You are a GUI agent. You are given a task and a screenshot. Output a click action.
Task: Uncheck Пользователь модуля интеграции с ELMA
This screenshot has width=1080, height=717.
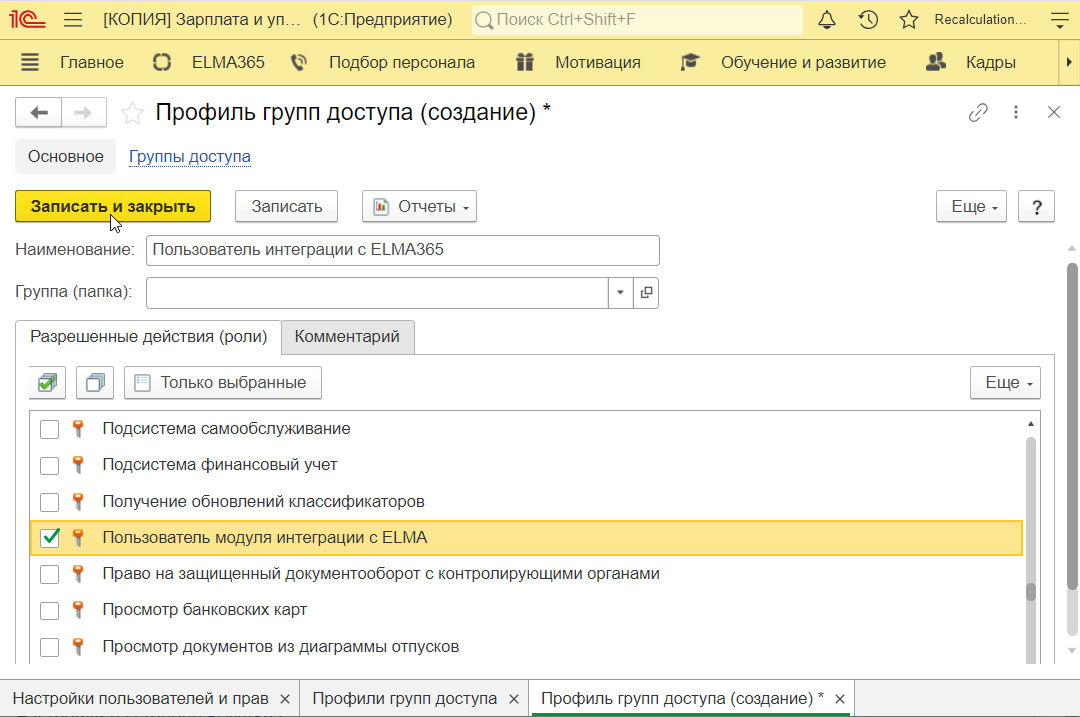[x=49, y=538]
